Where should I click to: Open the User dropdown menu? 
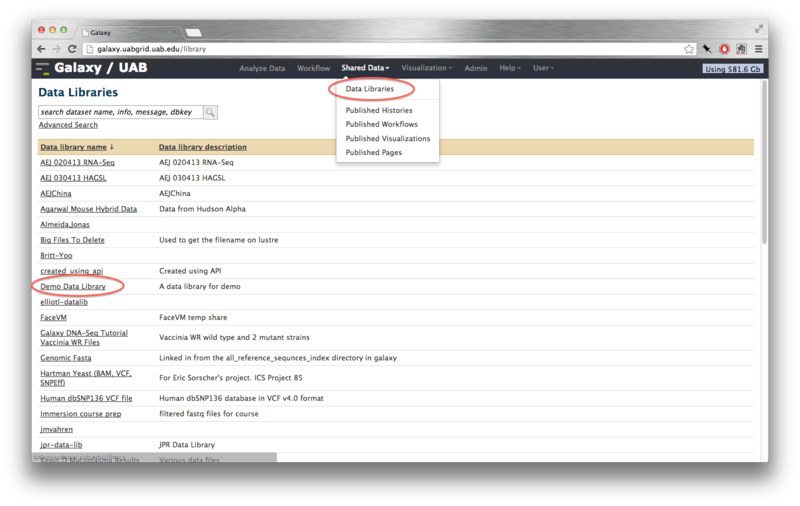tap(543, 68)
